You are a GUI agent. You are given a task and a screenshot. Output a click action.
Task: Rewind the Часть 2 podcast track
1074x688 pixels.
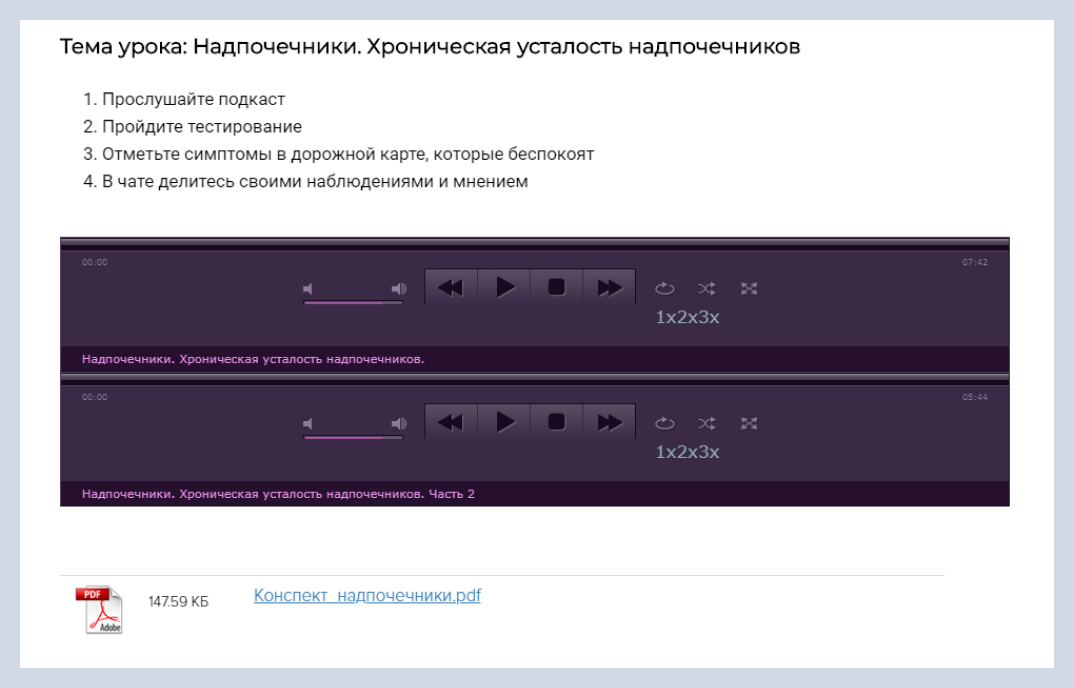coord(451,422)
